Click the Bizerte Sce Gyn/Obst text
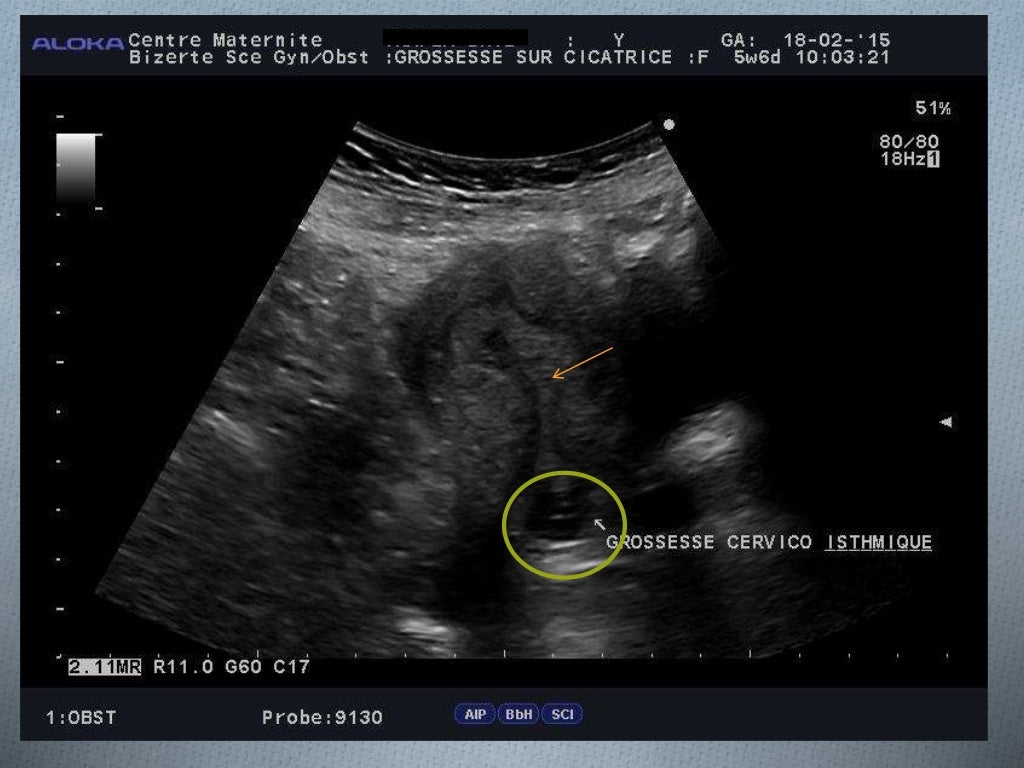 (x=249, y=57)
